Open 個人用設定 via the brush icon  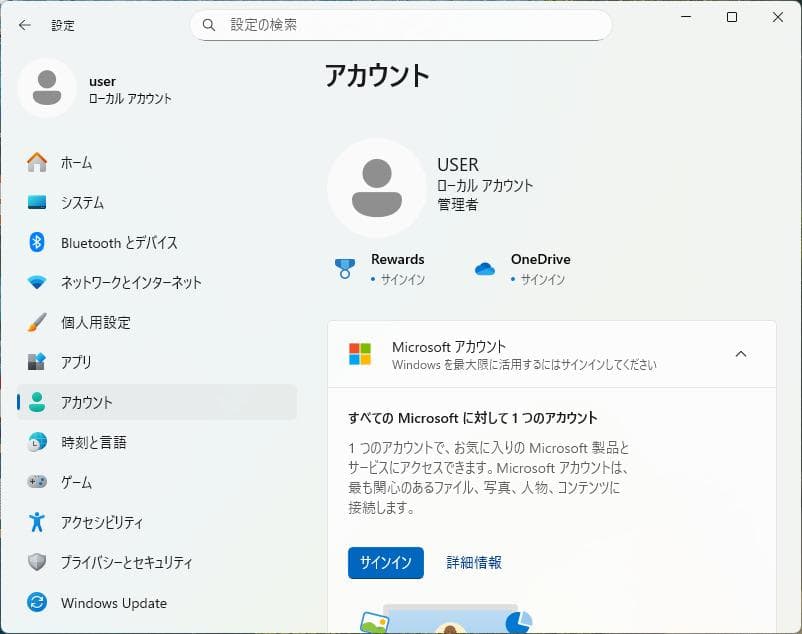click(36, 322)
